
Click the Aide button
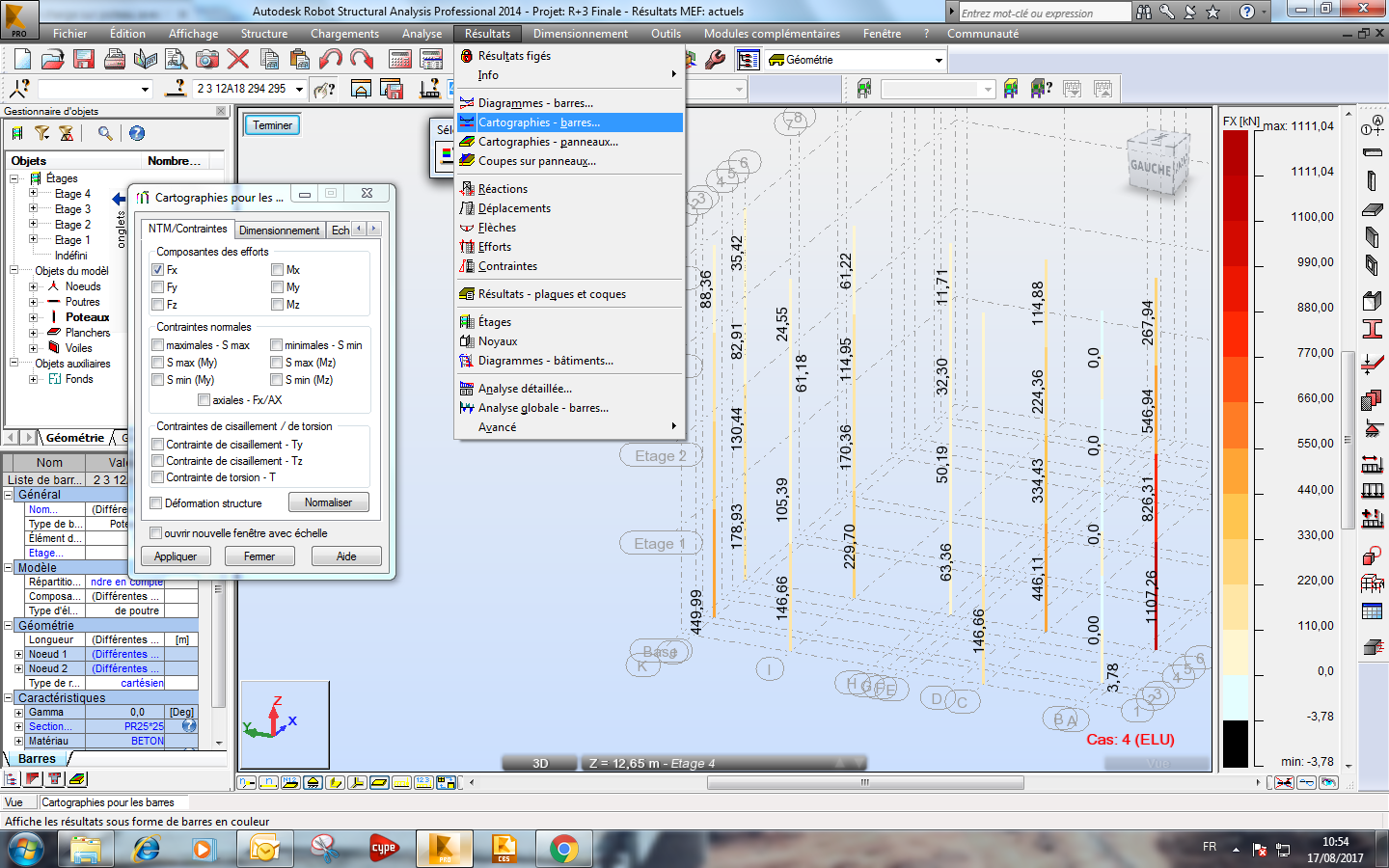pyautogui.click(x=346, y=556)
